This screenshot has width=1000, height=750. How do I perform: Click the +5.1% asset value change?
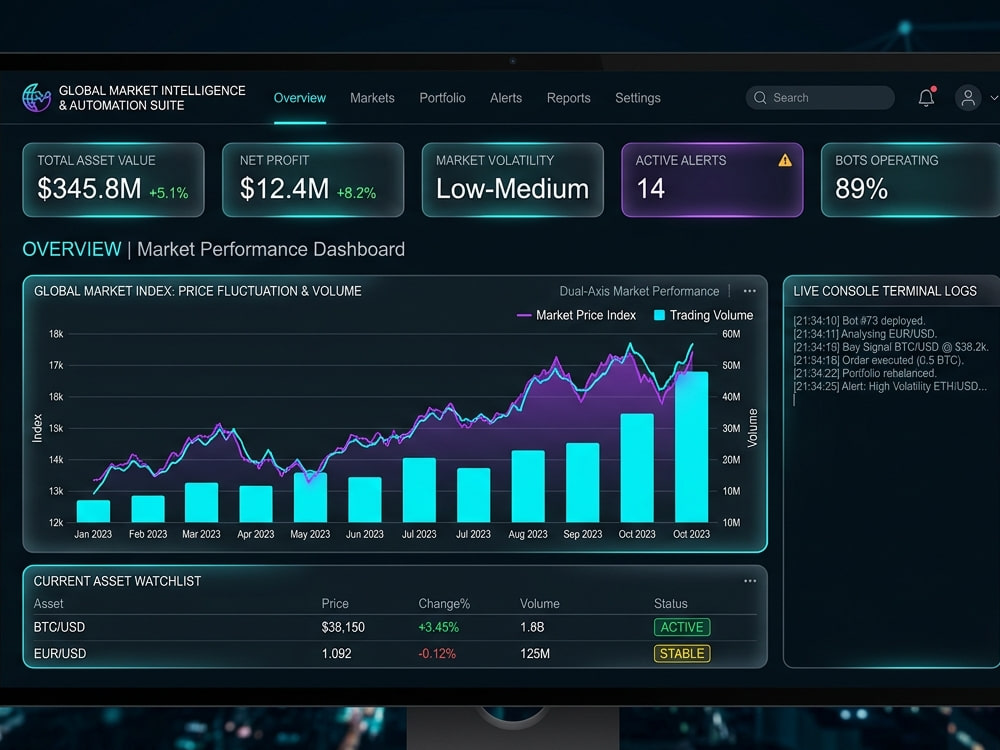click(168, 193)
